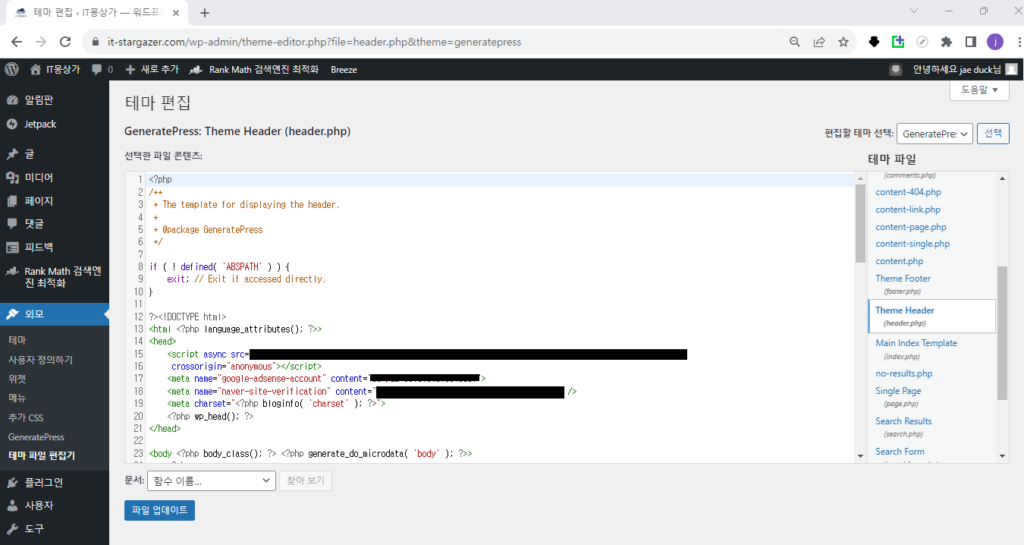Click the 도구 tools wrench icon
The height and width of the screenshot is (545, 1024).
click(12, 529)
